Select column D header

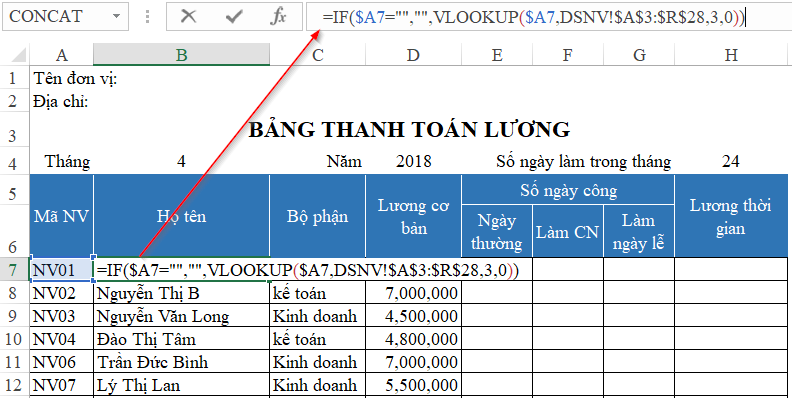click(x=413, y=55)
